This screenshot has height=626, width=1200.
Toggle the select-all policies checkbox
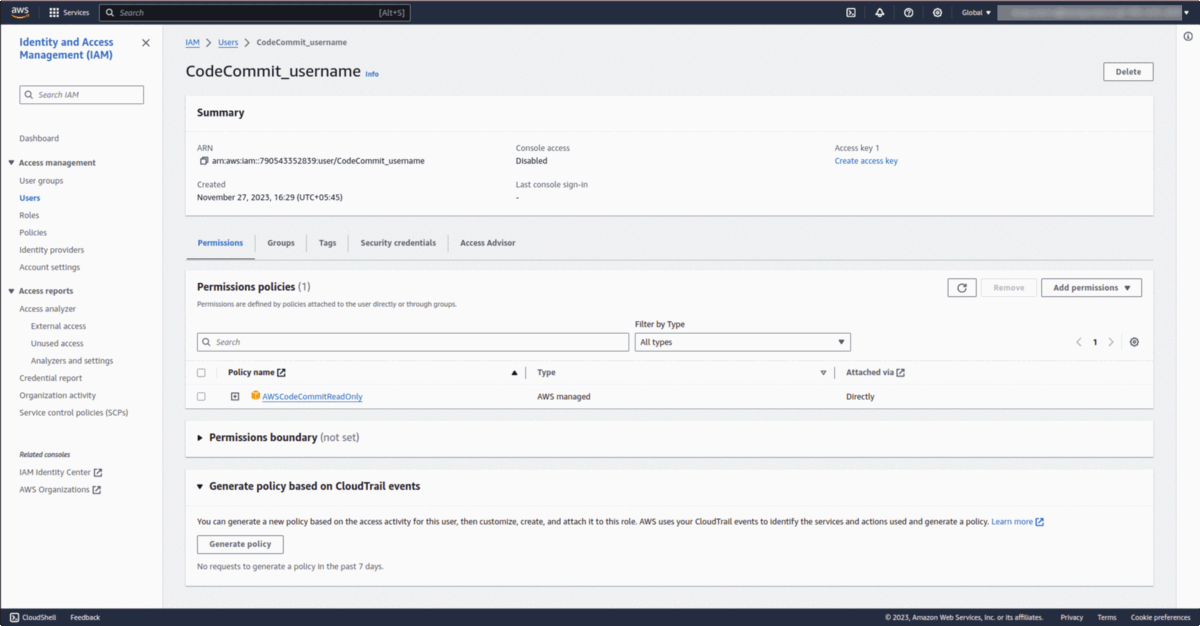201,373
